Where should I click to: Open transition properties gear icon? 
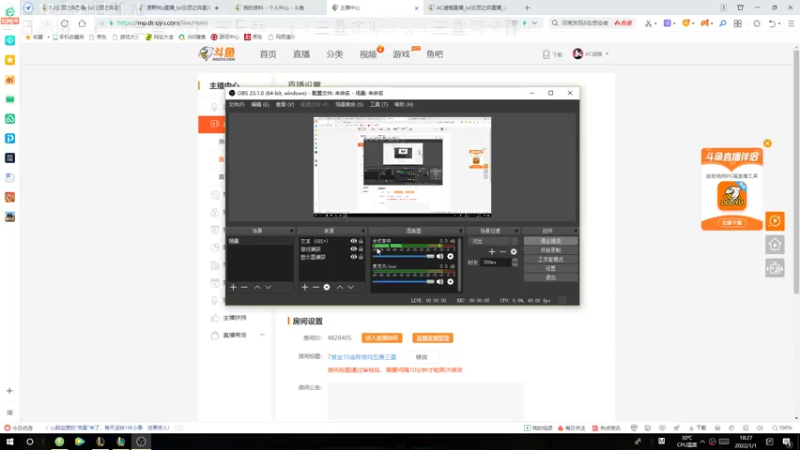(x=514, y=252)
